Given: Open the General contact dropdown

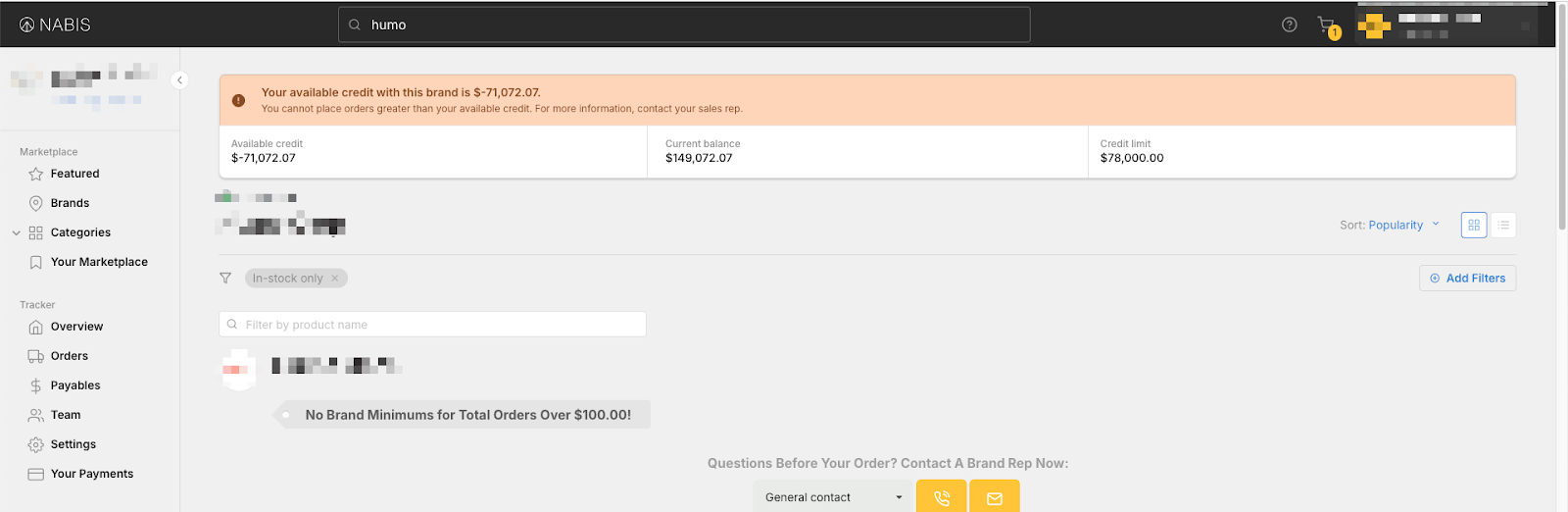Looking at the screenshot, I should pos(833,497).
